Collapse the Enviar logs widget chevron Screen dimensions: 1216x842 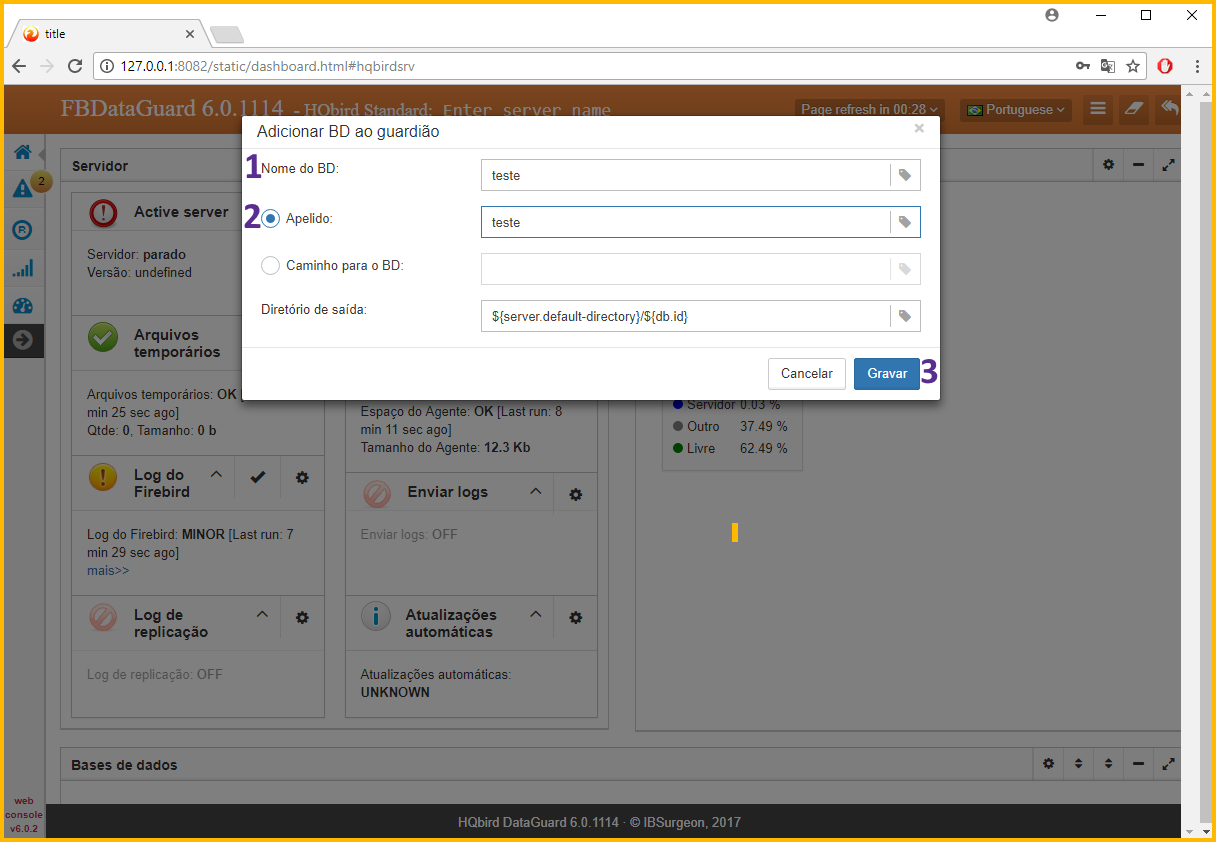(535, 490)
